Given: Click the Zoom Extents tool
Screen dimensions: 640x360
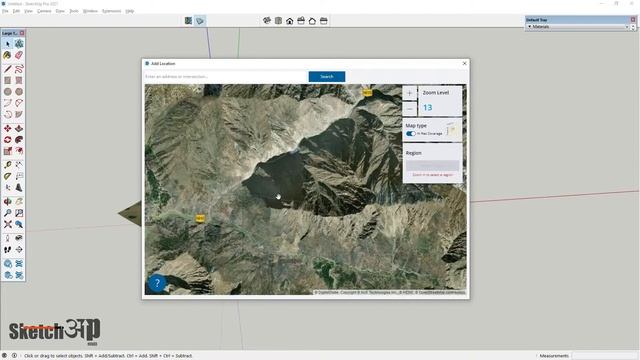Looking at the screenshot, I should (7, 224).
